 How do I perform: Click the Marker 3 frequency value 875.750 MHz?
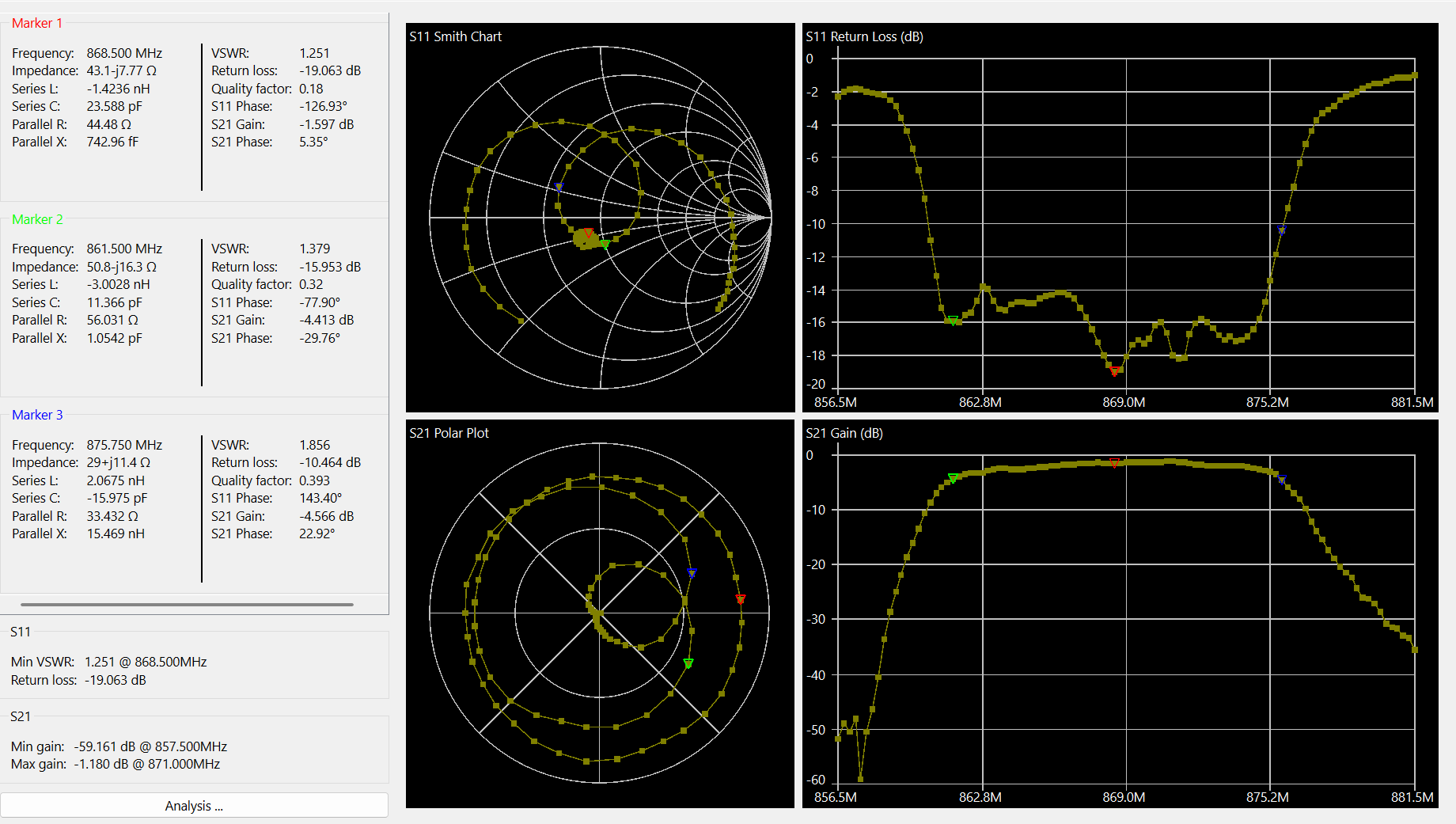[x=124, y=445]
